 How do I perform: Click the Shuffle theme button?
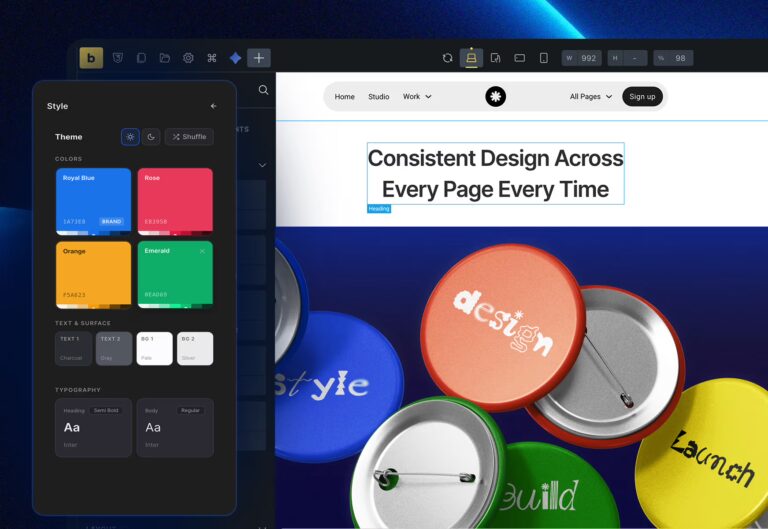[x=189, y=137]
